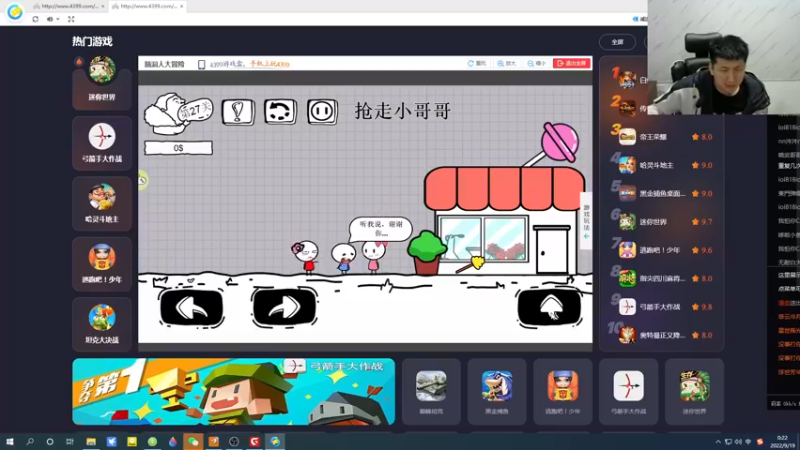Open 弓箭手大作战 in the left sidebar
The height and width of the screenshot is (450, 800).
coord(102,143)
